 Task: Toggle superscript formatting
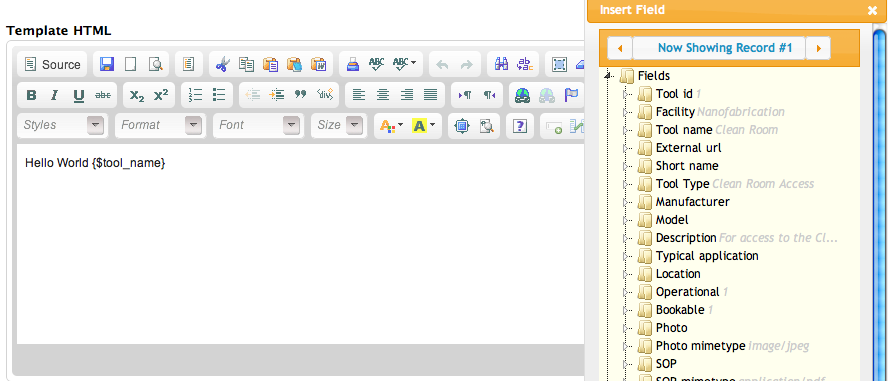[x=161, y=95]
